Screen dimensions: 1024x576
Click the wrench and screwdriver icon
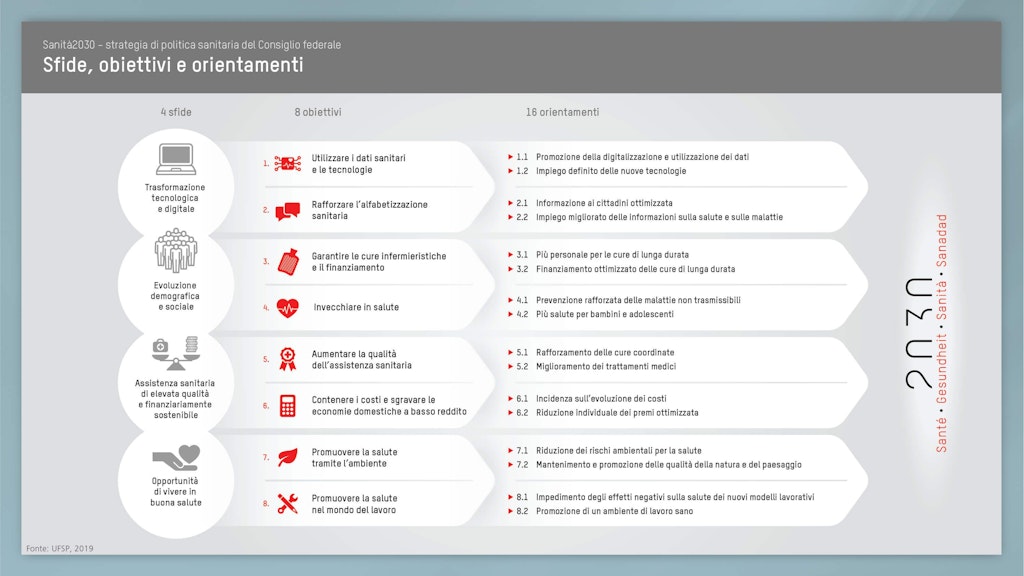click(288, 504)
